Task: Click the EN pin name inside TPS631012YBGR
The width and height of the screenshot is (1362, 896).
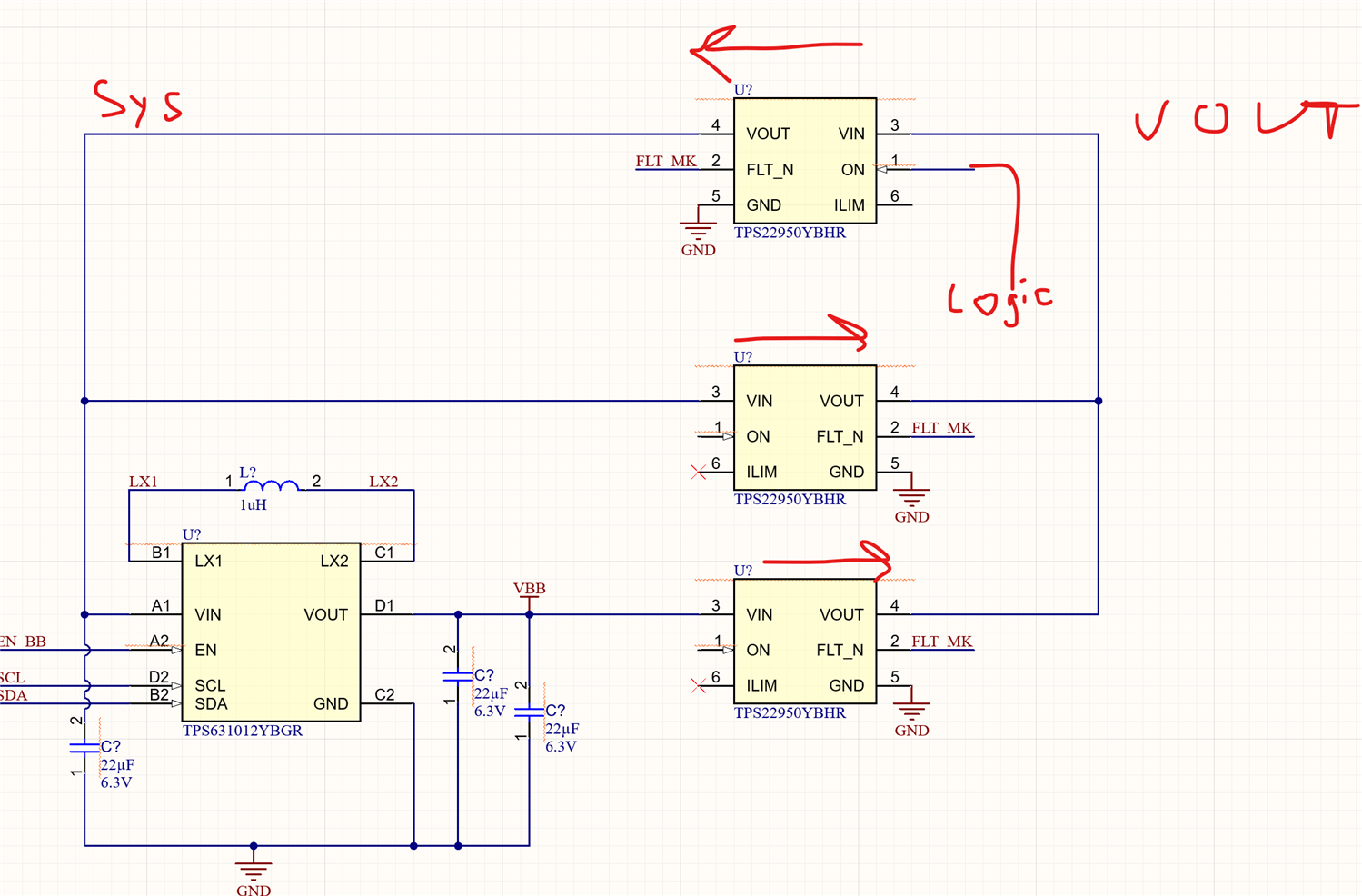Action: [205, 651]
